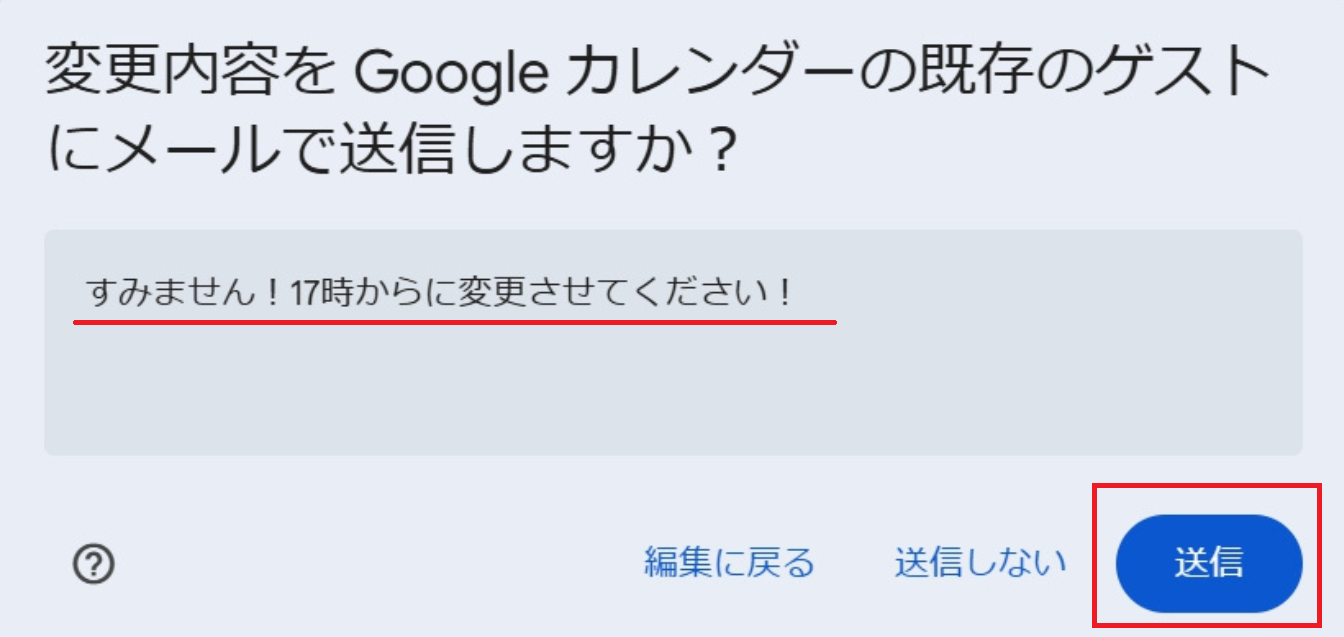This screenshot has width=1344, height=637.
Task: Choose 送信しない to skip emailing guests
Action: 980,563
